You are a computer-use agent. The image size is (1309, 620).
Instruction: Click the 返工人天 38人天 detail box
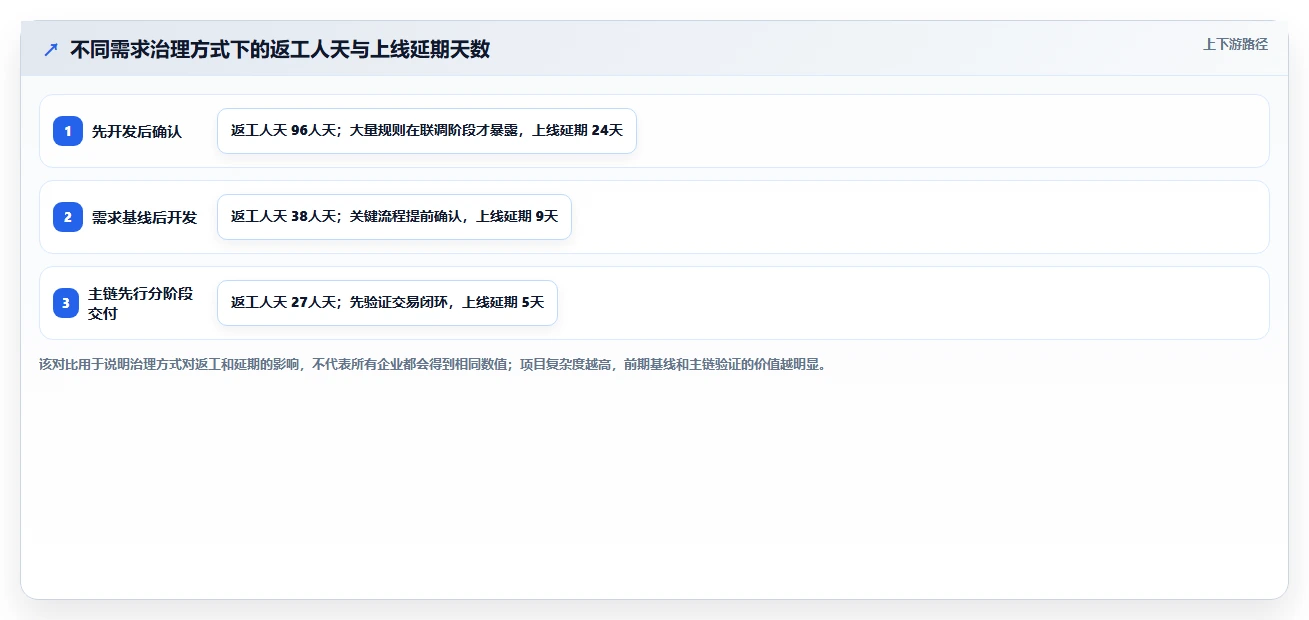pyautogui.click(x=394, y=217)
